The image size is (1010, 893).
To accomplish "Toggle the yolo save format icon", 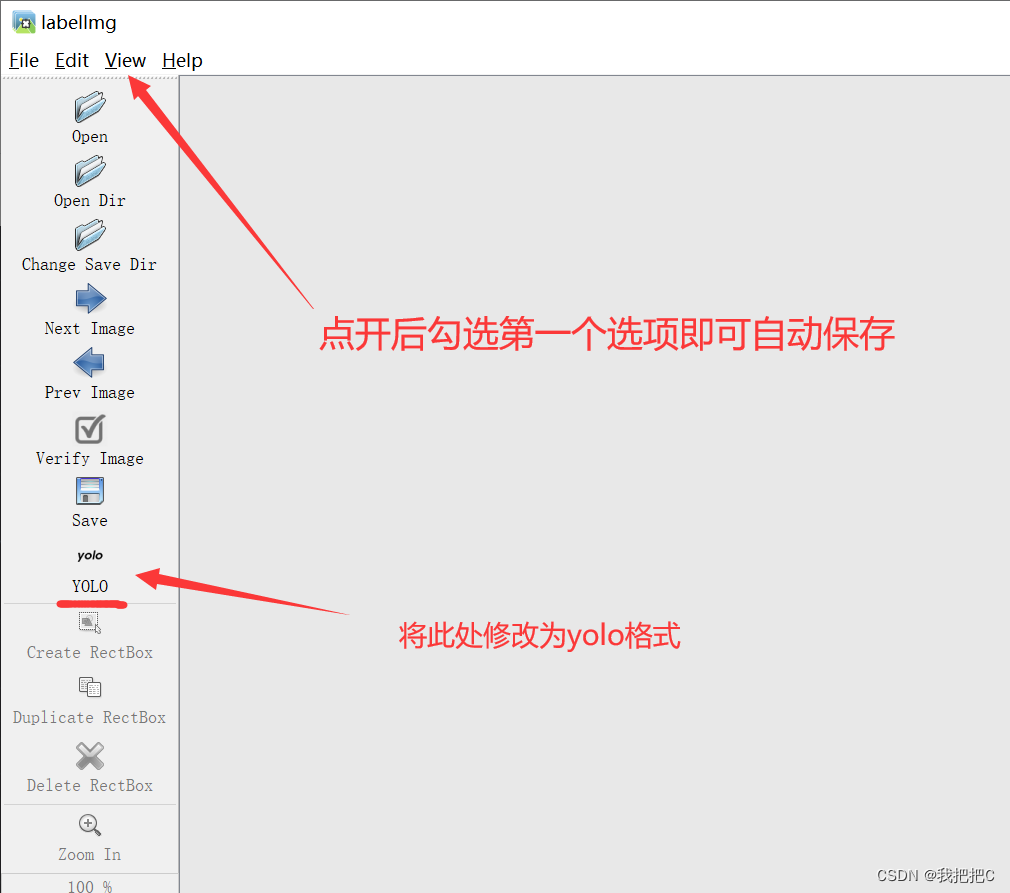I will pyautogui.click(x=90, y=555).
